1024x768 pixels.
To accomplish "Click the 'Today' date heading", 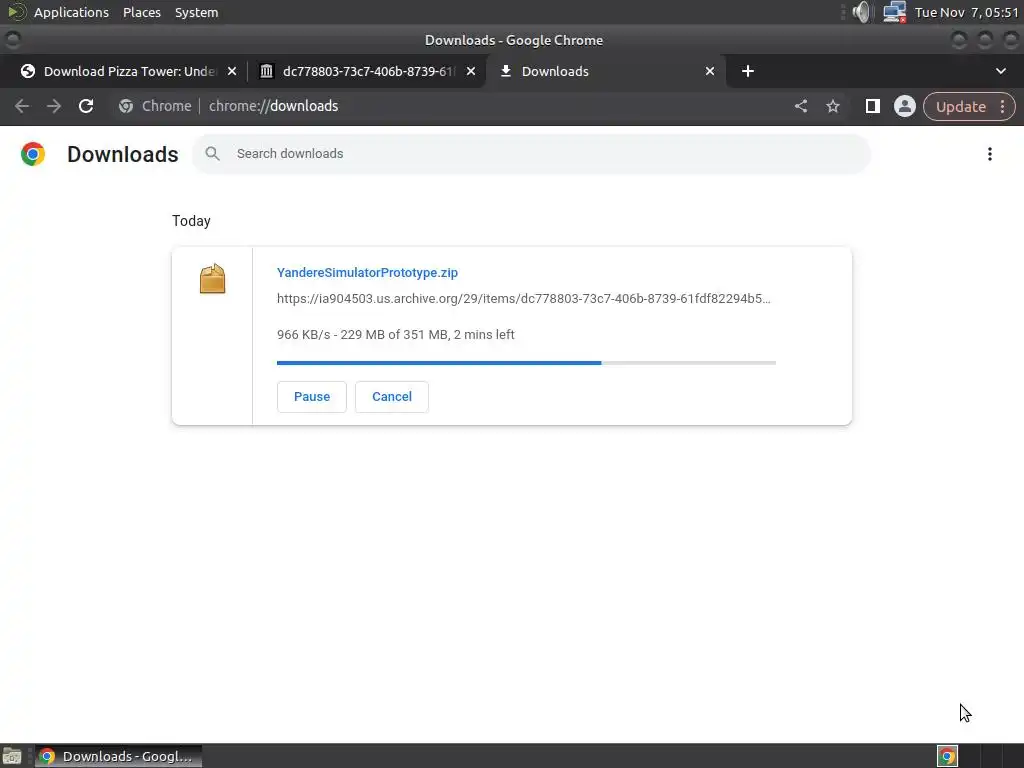I will [x=191, y=221].
